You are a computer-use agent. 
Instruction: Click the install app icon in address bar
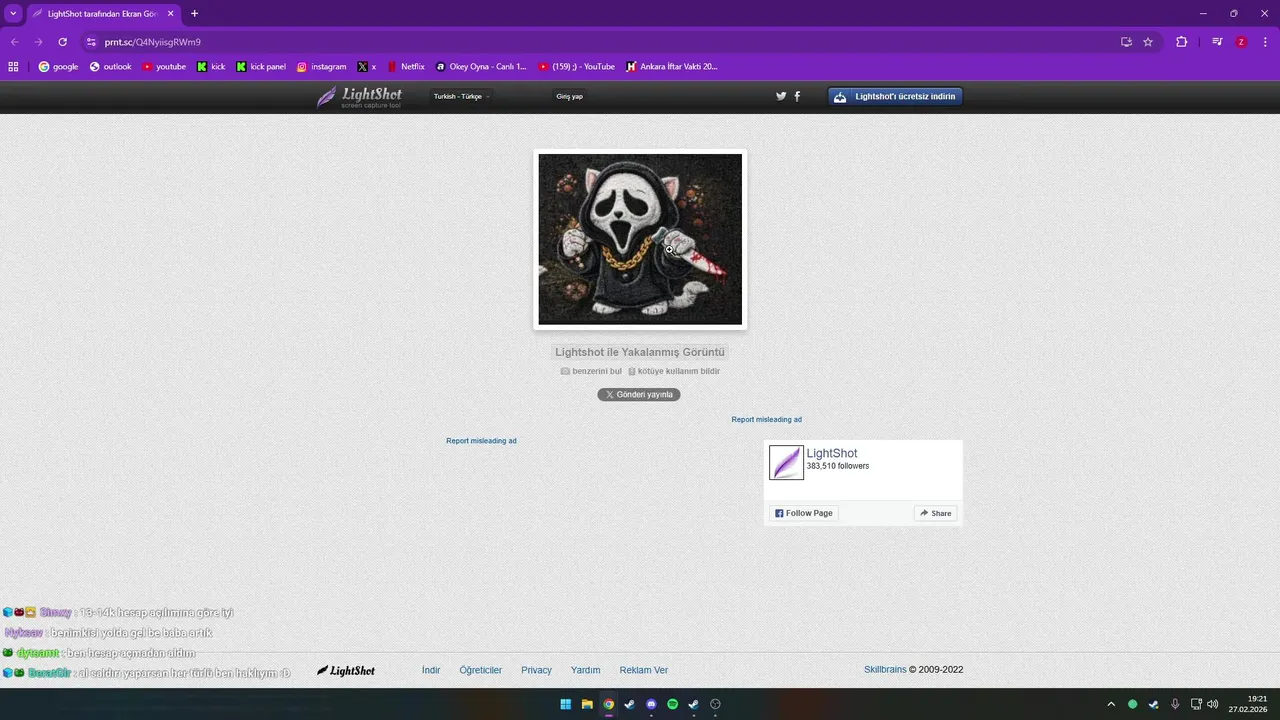(x=1126, y=42)
